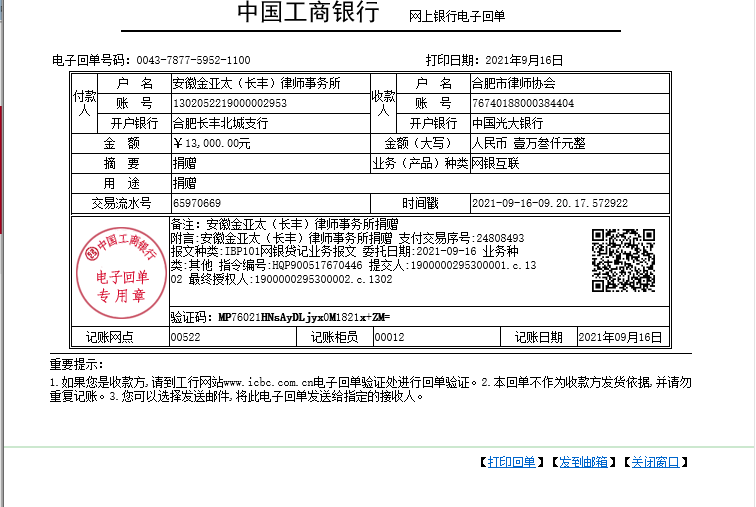This screenshot has height=507, width=756.
Task: Select the receipt number 0043-7877-5952-1100
Action: [x=193, y=60]
